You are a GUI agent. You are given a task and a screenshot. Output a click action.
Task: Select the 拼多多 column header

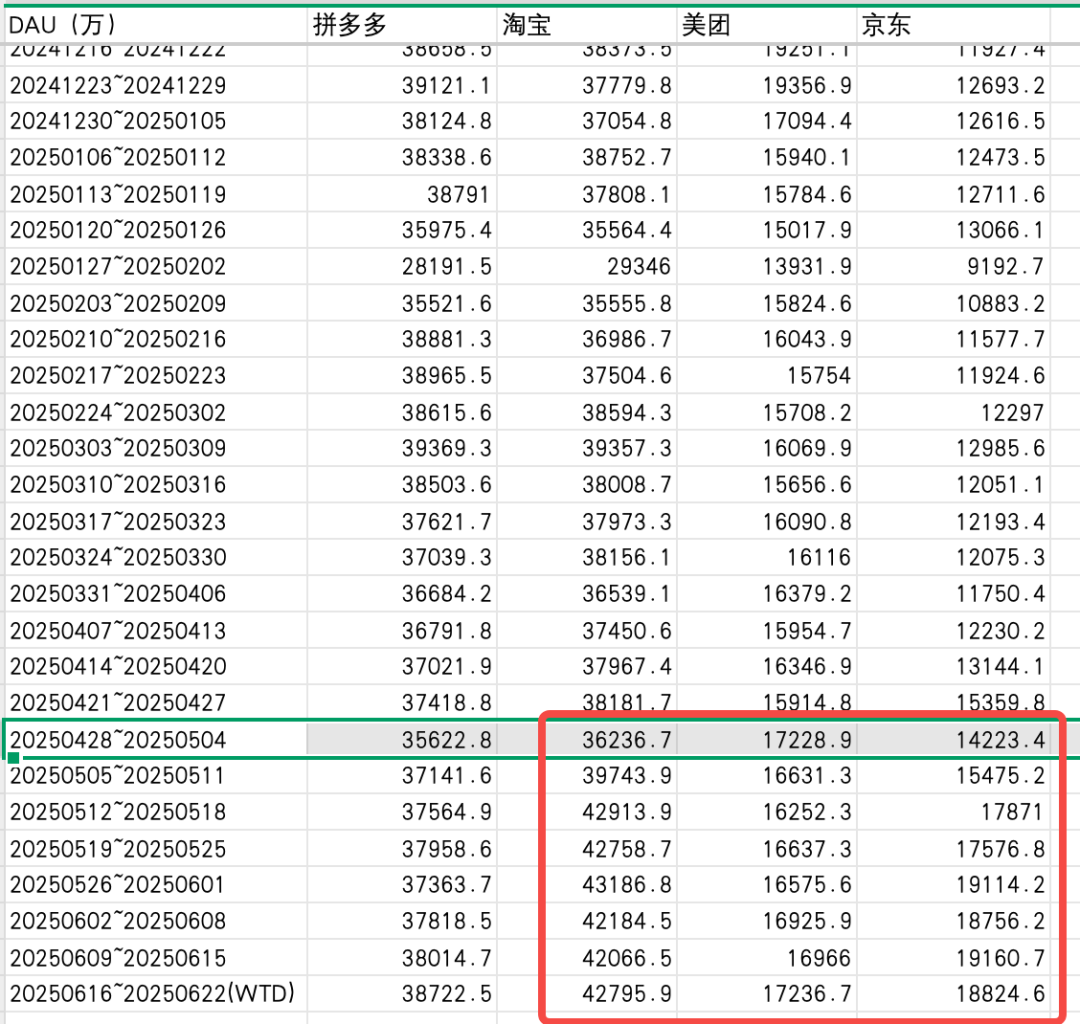click(x=402, y=25)
